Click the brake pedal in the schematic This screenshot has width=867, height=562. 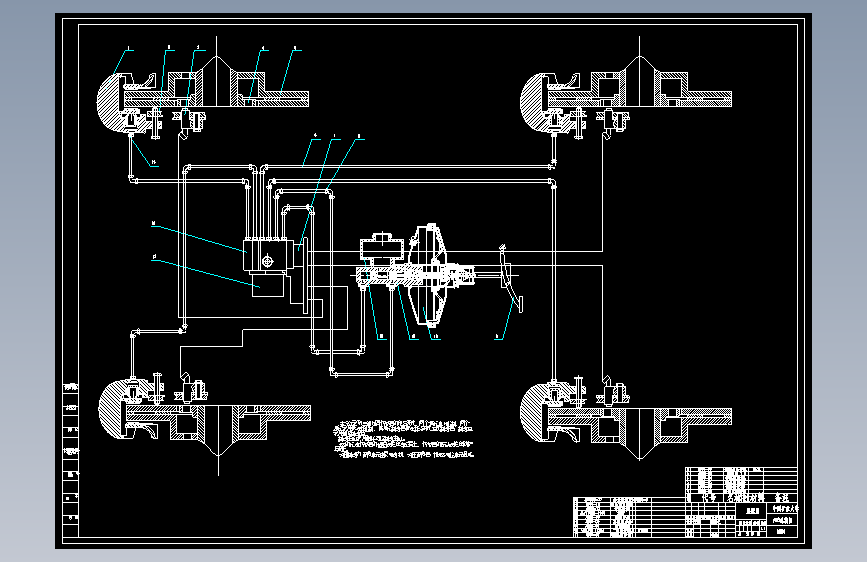(x=511, y=279)
